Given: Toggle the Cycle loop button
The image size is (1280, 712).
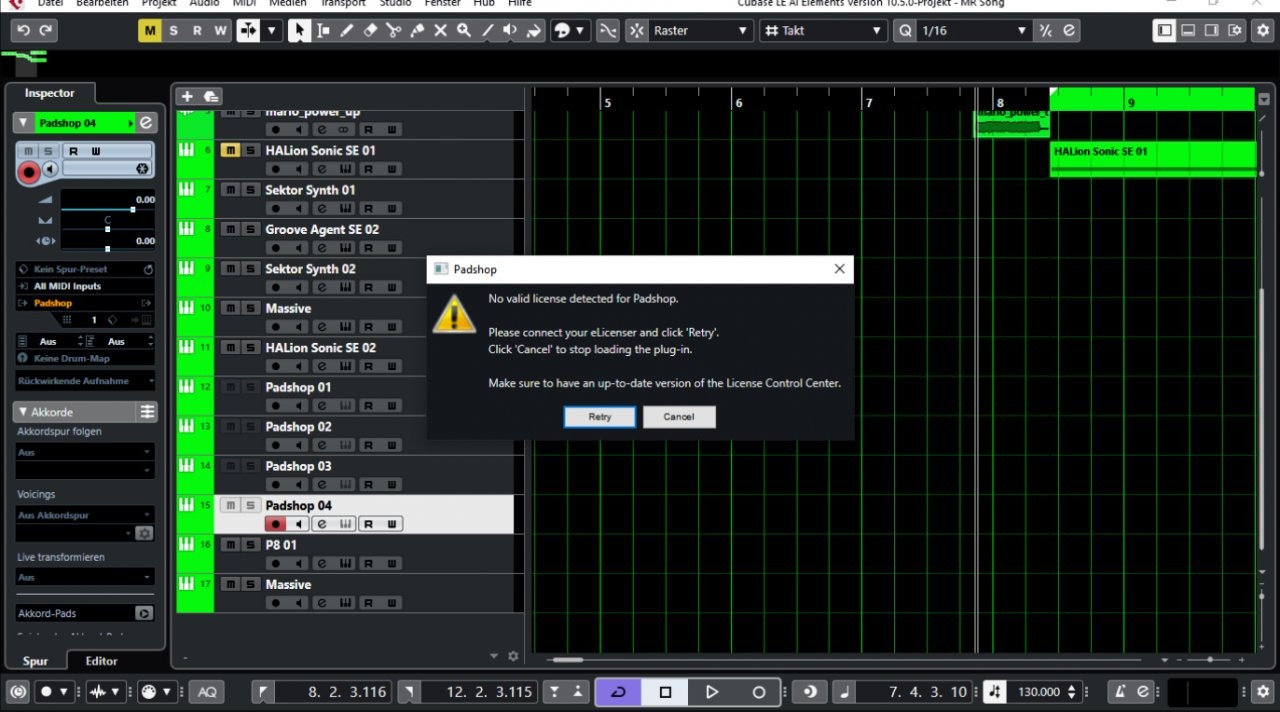Looking at the screenshot, I should click(618, 692).
